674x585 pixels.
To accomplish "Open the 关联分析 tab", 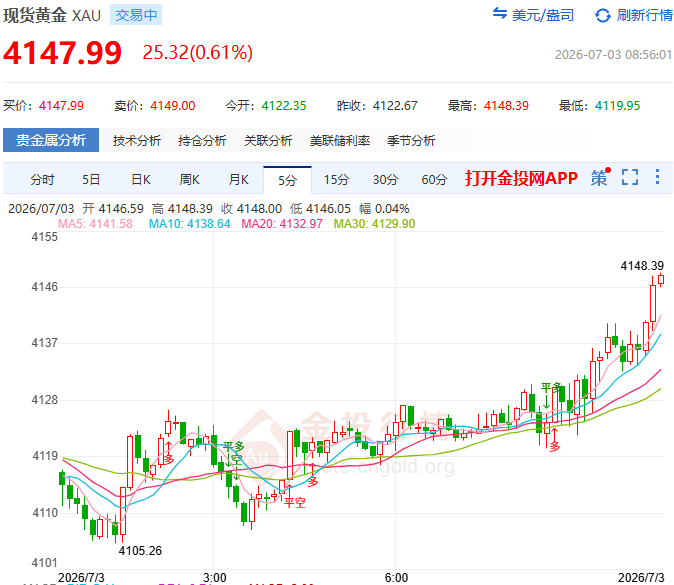I will 268,141.
